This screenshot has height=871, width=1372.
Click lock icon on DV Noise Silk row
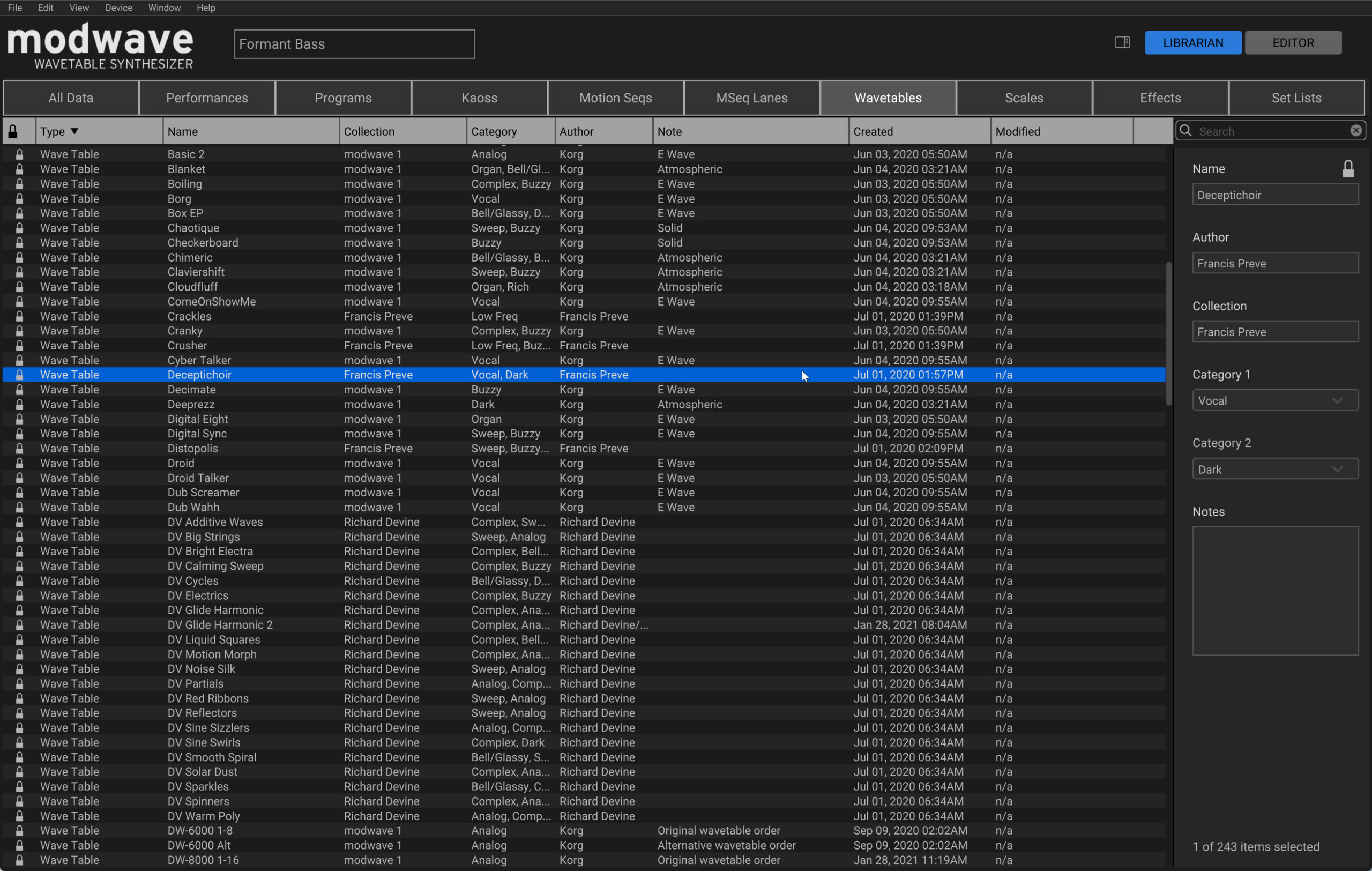coord(19,669)
